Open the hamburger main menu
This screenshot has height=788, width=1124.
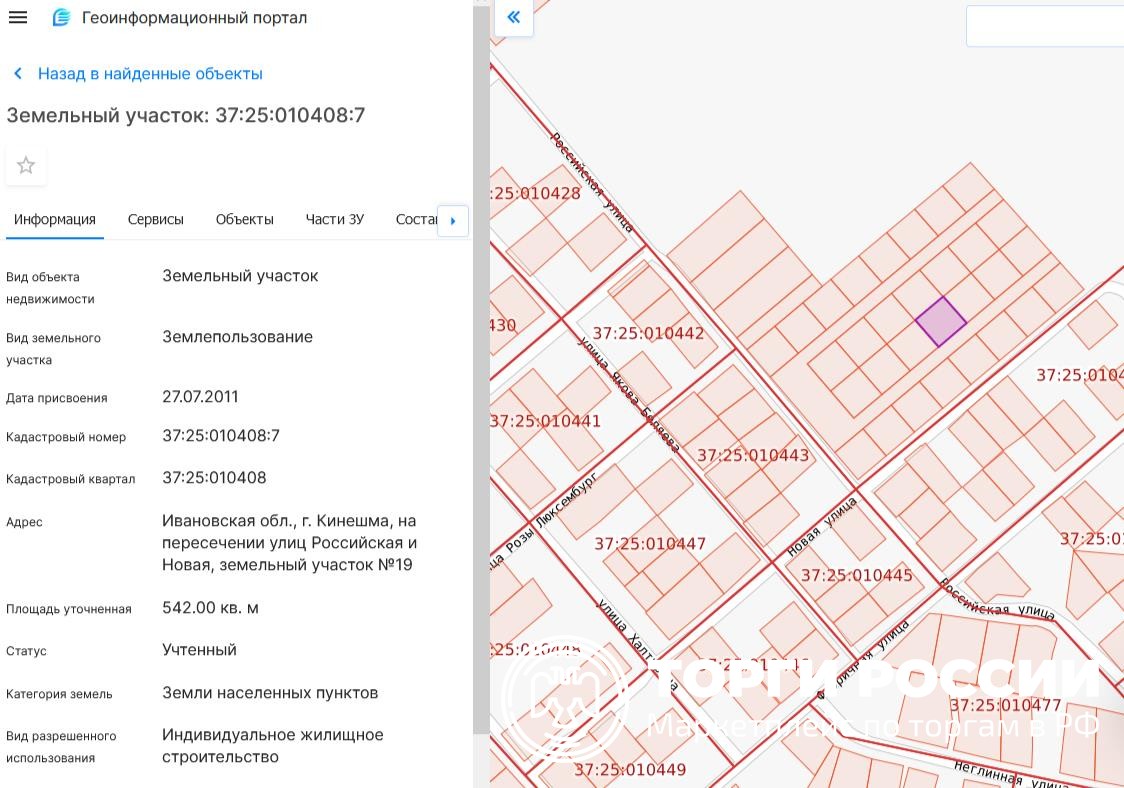point(18,18)
